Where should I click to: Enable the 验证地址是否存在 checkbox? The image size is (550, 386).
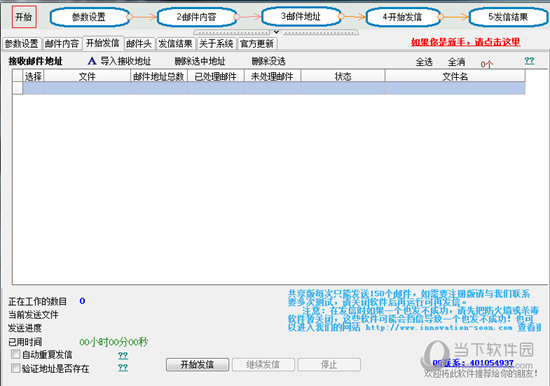click(15, 368)
